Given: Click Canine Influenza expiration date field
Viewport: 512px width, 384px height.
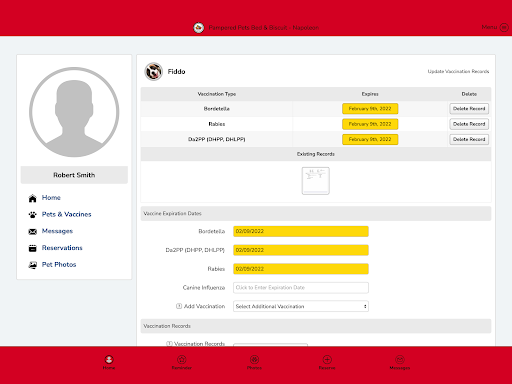Looking at the screenshot, I should coord(301,288).
